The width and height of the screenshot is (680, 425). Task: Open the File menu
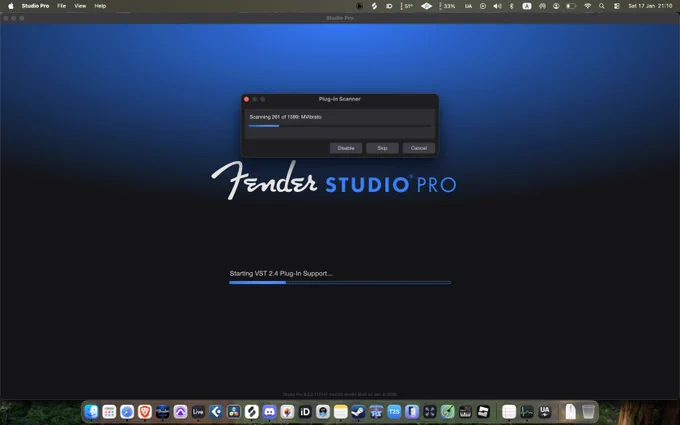point(62,6)
